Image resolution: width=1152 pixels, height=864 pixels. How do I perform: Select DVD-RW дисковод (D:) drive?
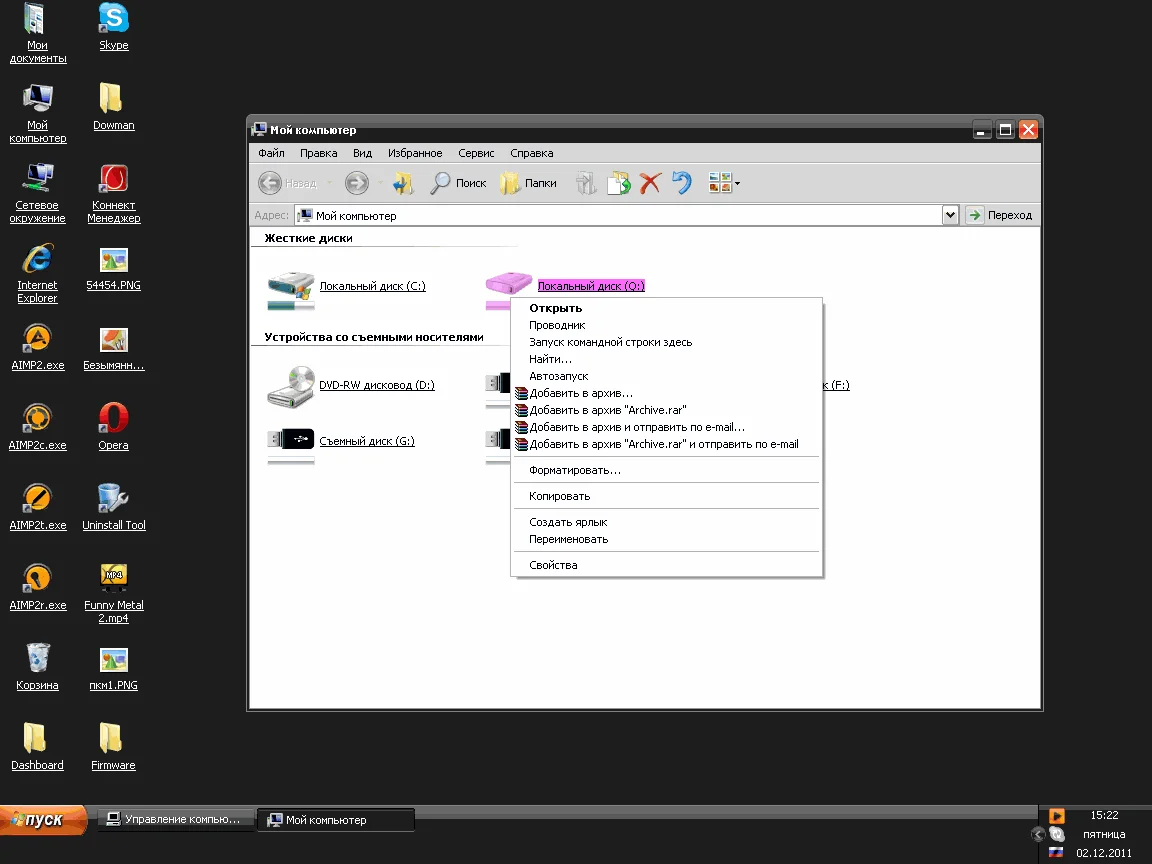350,386
